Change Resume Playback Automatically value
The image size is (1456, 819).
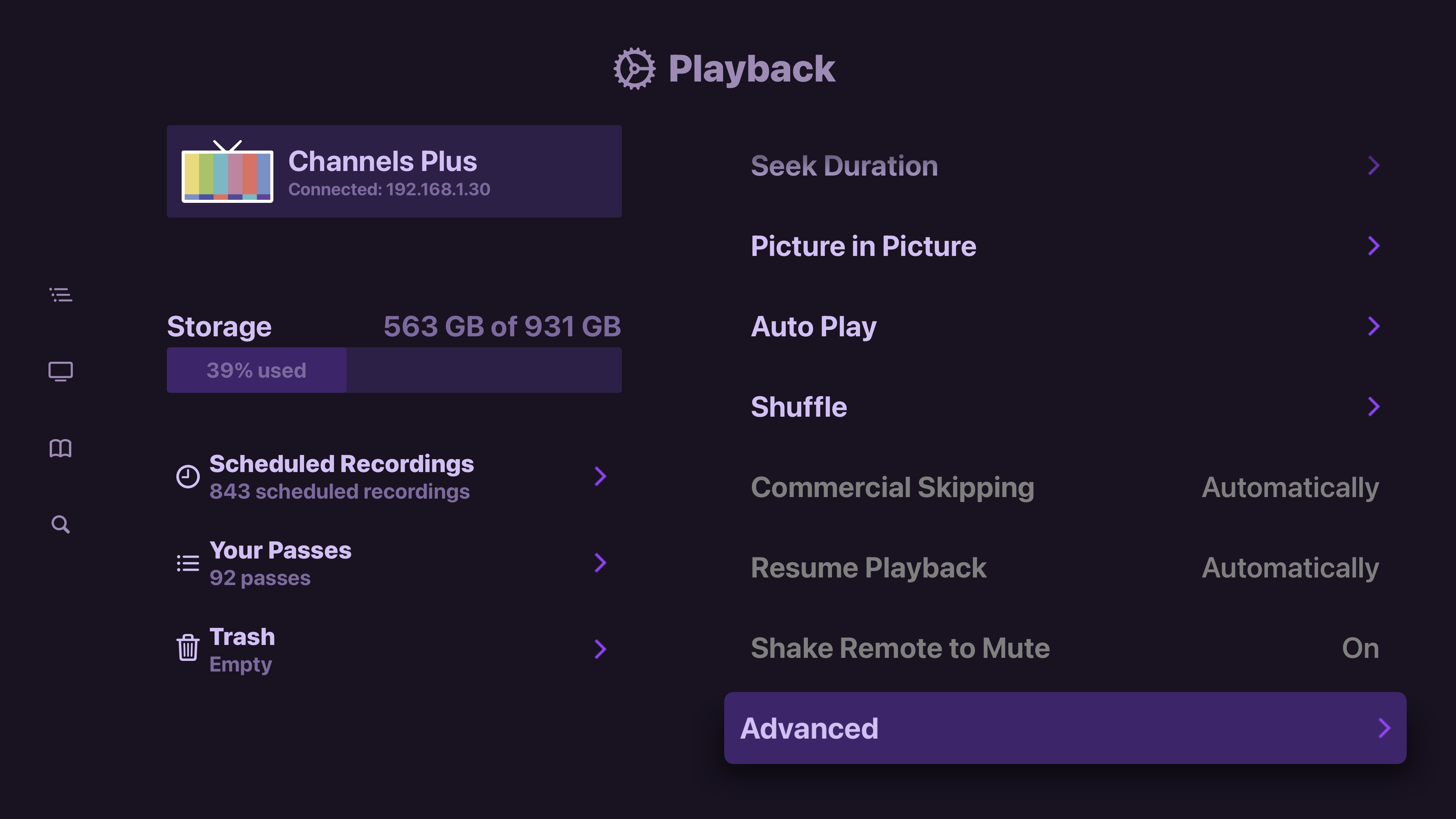(1290, 568)
